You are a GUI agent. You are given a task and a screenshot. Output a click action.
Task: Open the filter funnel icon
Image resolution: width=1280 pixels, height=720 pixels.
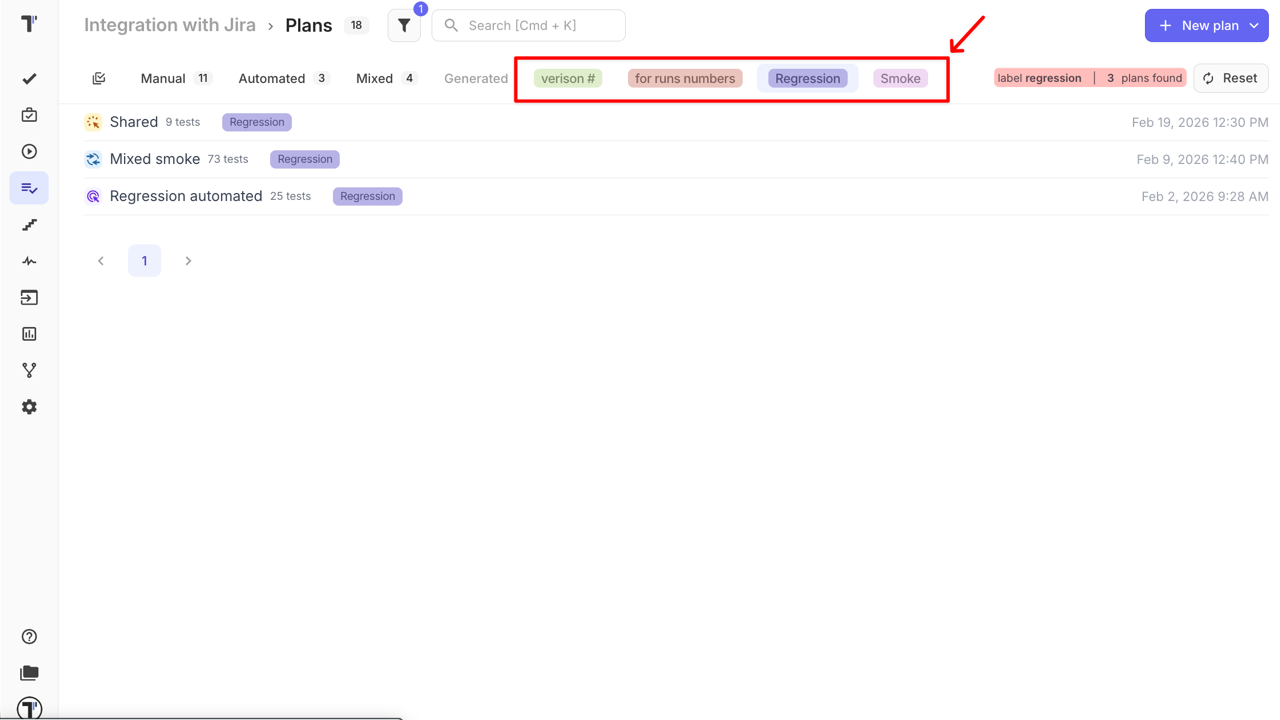tap(404, 26)
